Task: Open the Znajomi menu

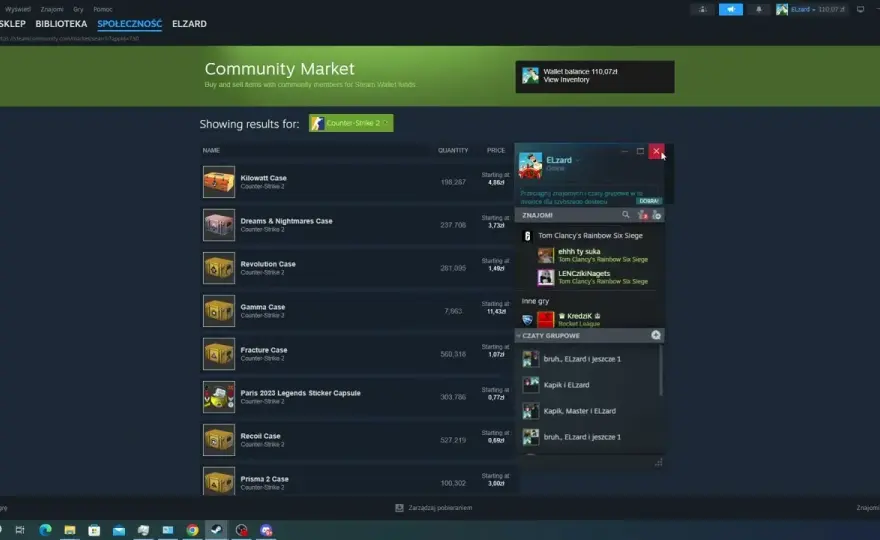Action: pyautogui.click(x=52, y=9)
